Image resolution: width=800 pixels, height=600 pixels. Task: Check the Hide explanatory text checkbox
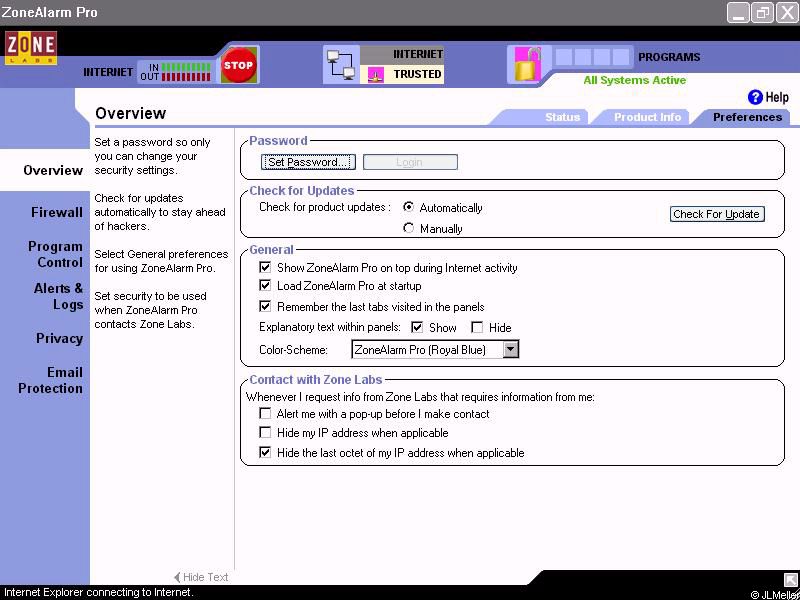point(477,327)
